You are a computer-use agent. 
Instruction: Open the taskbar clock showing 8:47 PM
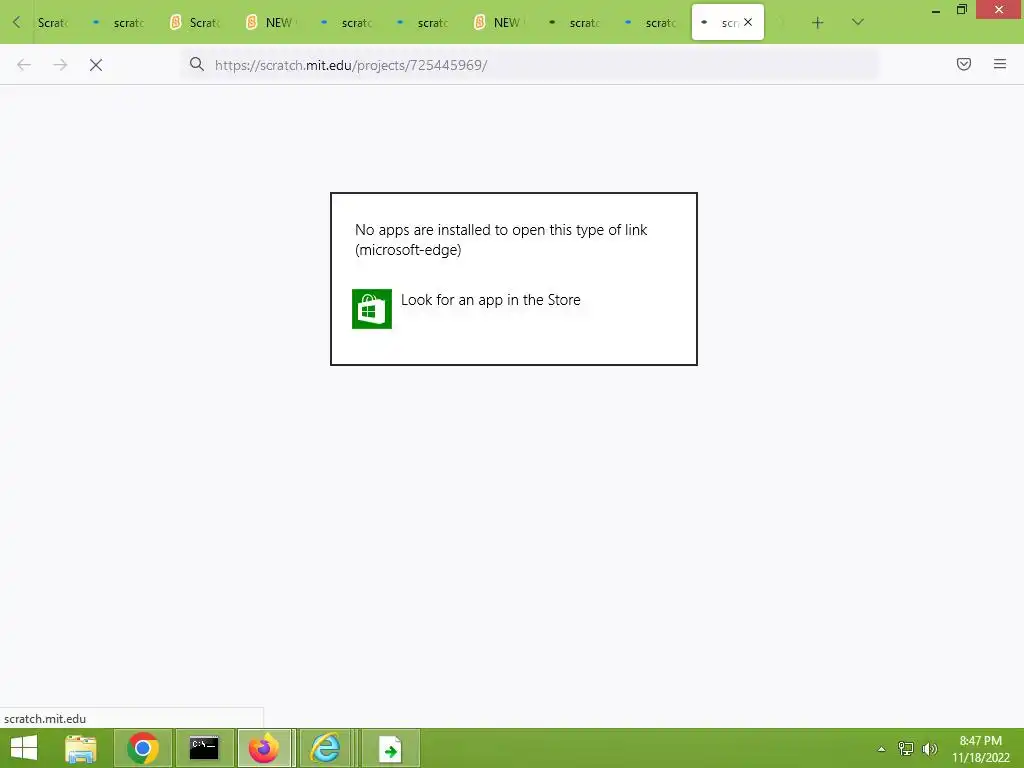980,749
